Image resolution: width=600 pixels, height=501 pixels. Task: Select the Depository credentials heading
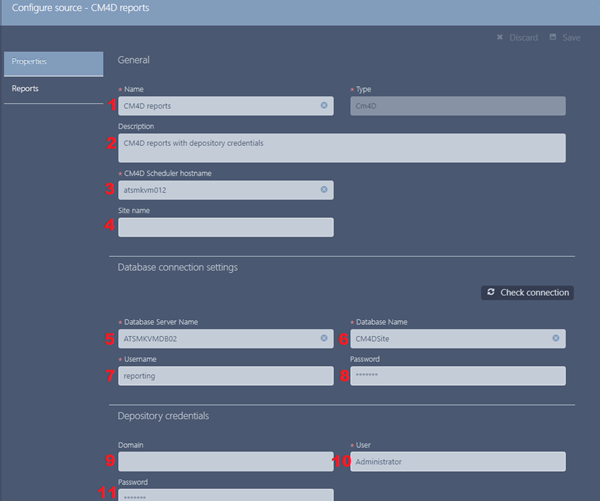click(x=163, y=416)
